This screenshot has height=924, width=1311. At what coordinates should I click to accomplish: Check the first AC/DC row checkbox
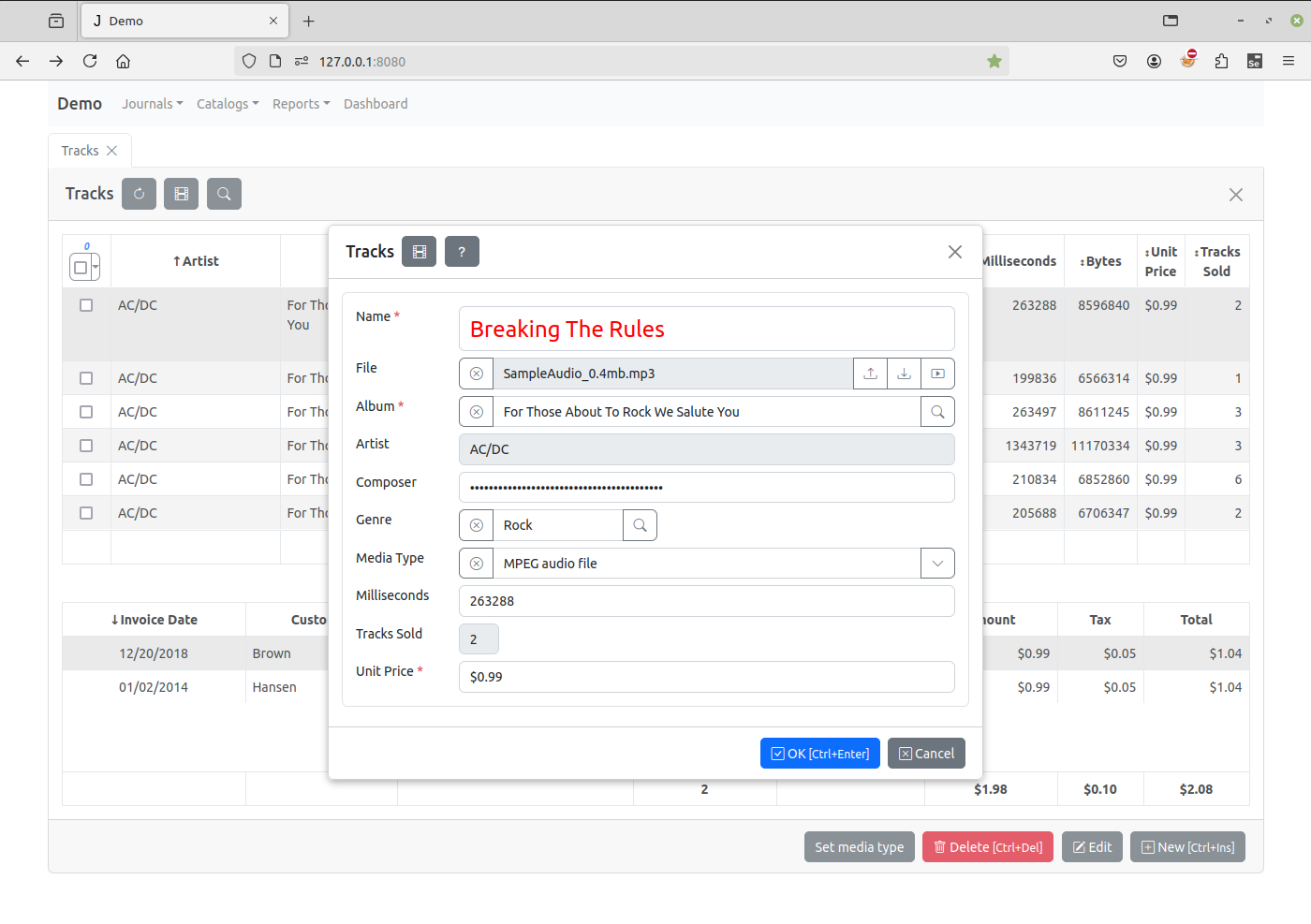click(x=86, y=305)
